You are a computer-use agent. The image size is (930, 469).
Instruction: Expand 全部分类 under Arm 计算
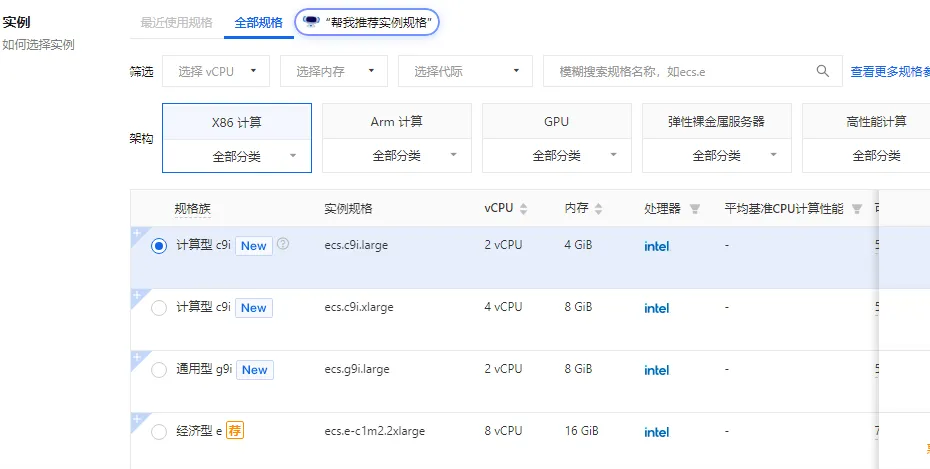point(397,157)
